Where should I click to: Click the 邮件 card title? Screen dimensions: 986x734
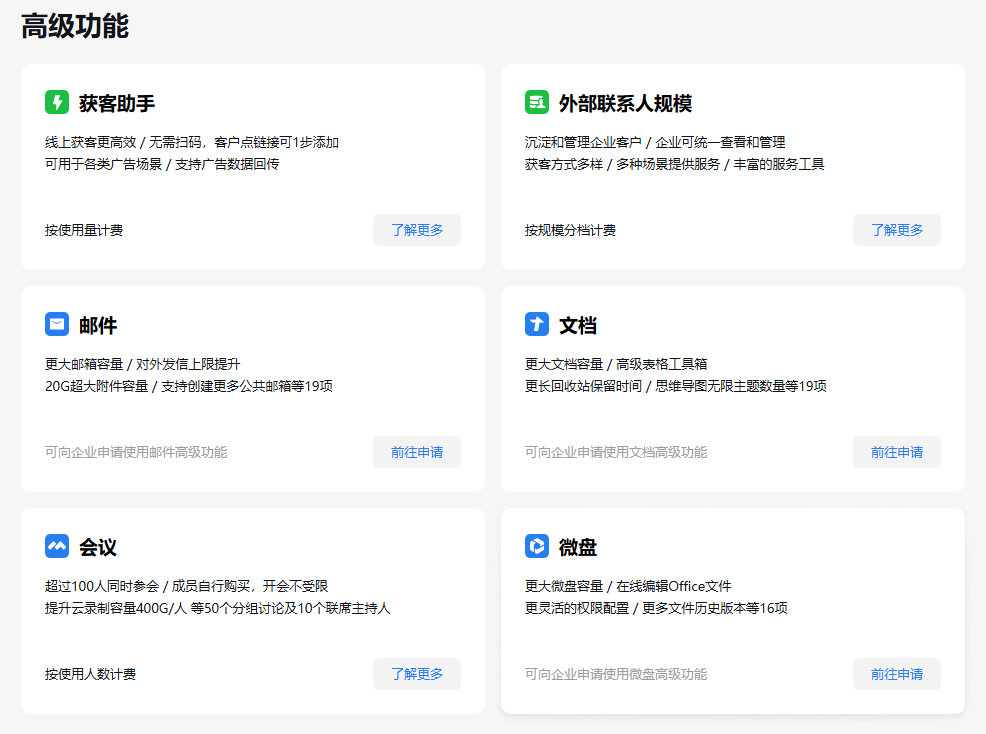(98, 325)
